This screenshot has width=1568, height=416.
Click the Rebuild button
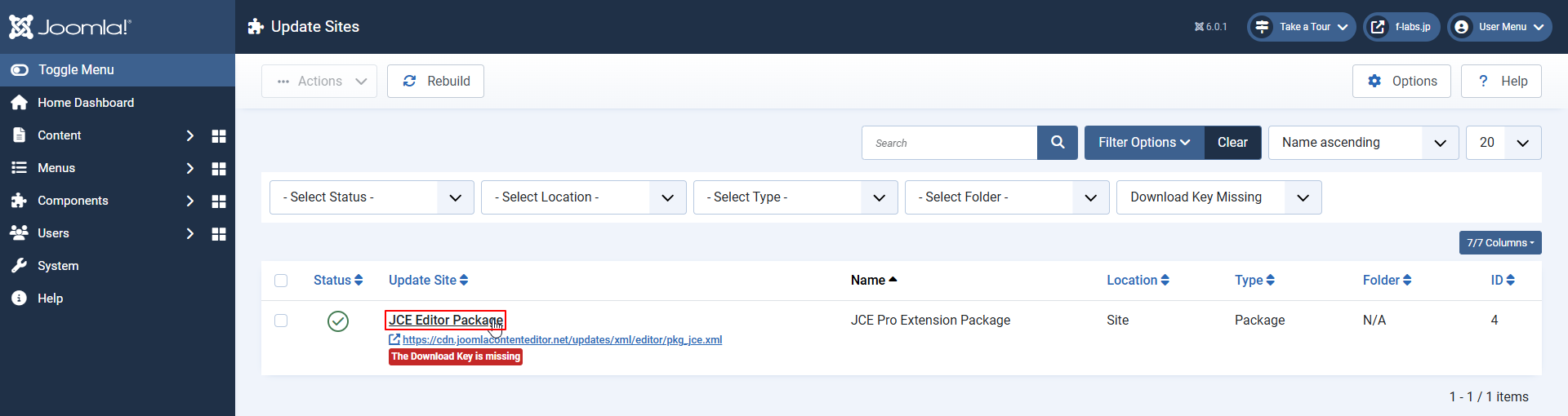click(435, 82)
